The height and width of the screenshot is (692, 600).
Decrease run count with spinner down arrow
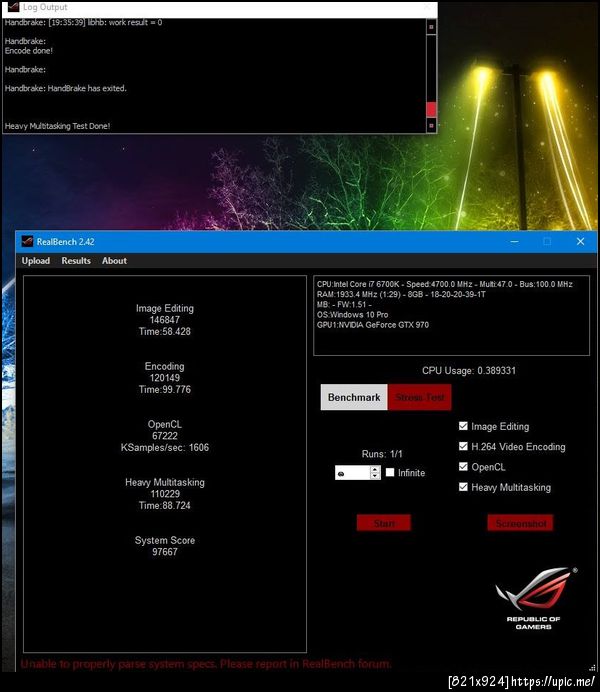(375, 476)
